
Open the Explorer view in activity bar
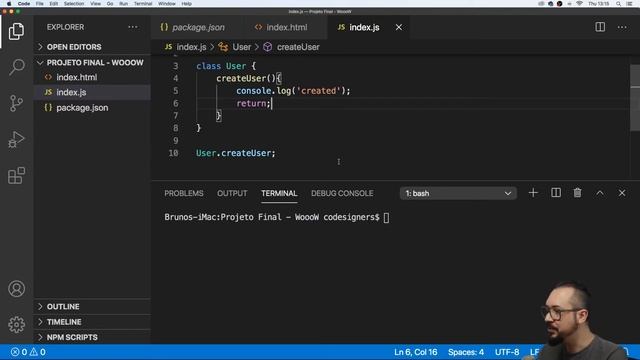[16, 31]
